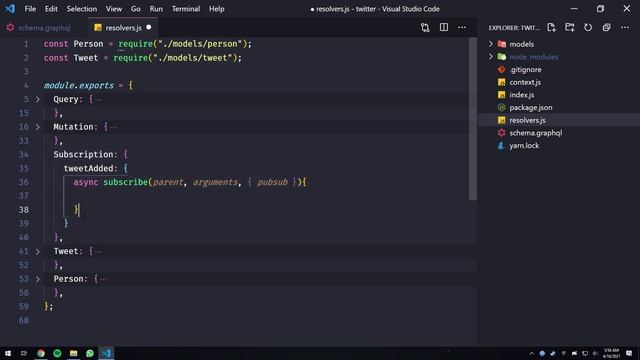This screenshot has height=360, width=640.
Task: Click the yarn.lock file icon
Action: pyautogui.click(x=502, y=145)
